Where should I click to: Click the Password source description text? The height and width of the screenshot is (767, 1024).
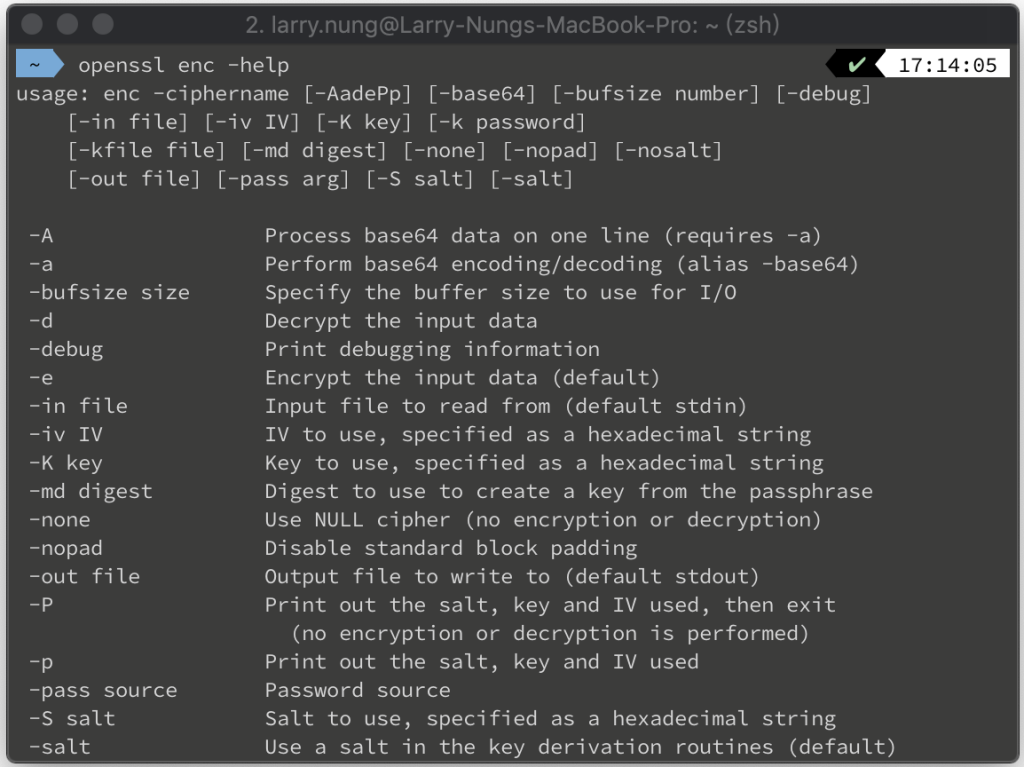tap(357, 690)
